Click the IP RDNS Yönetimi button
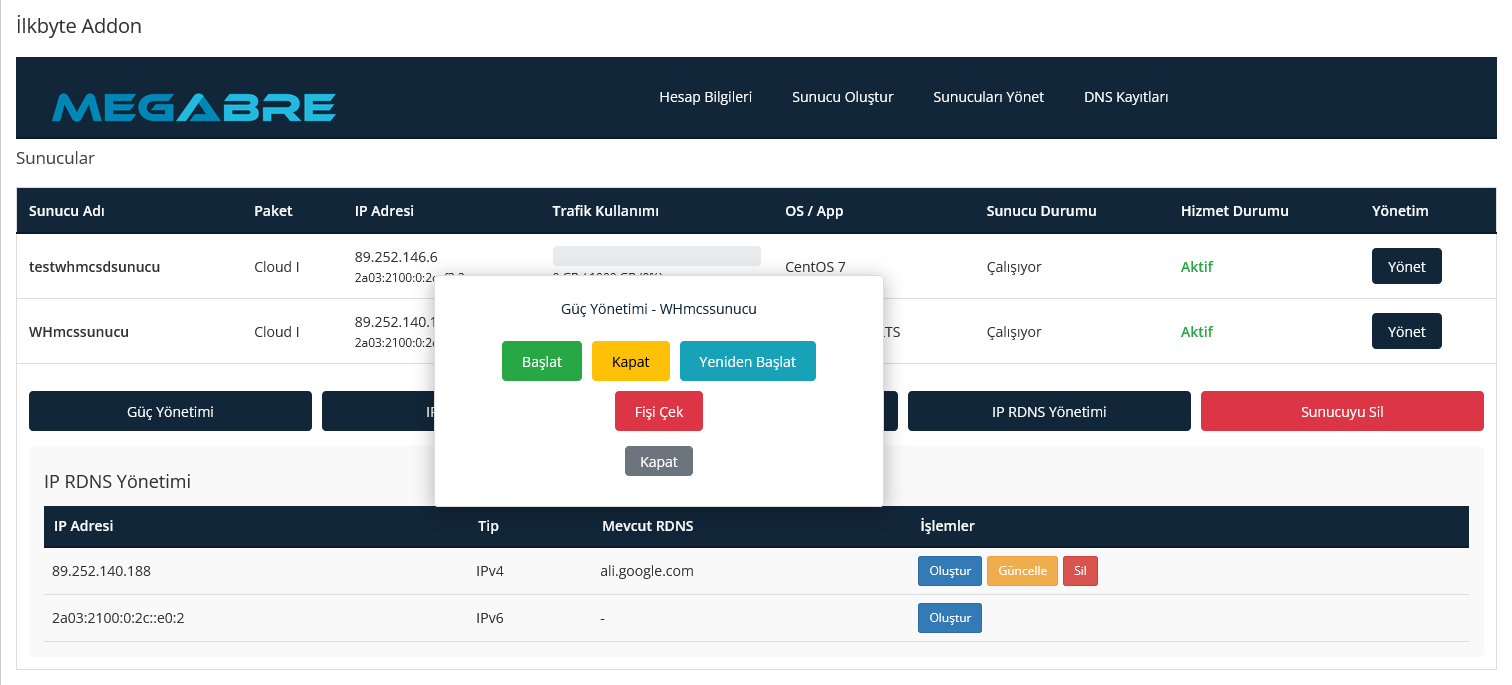This screenshot has width=1512, height=685. click(1049, 411)
